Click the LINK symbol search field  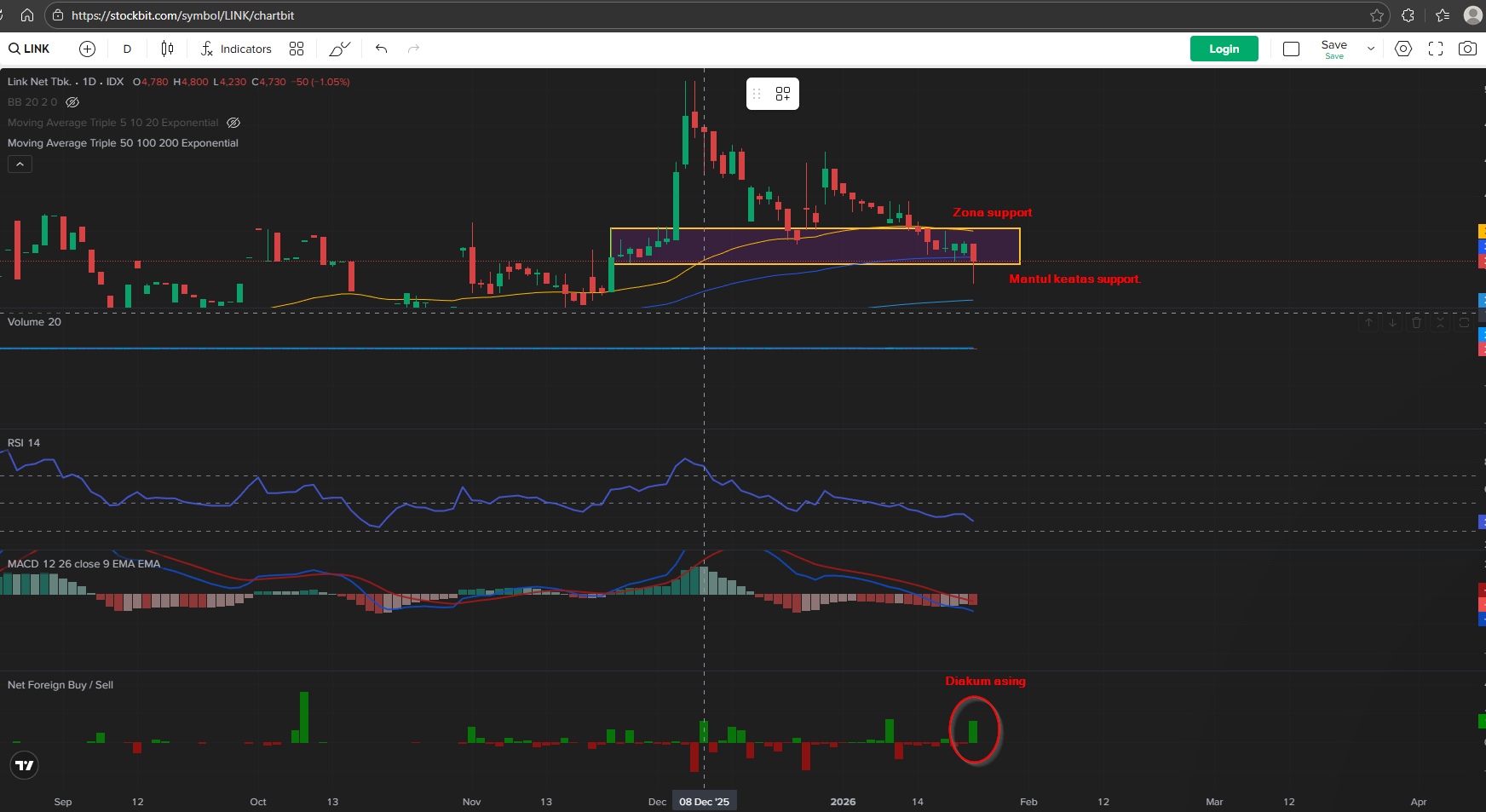31,49
